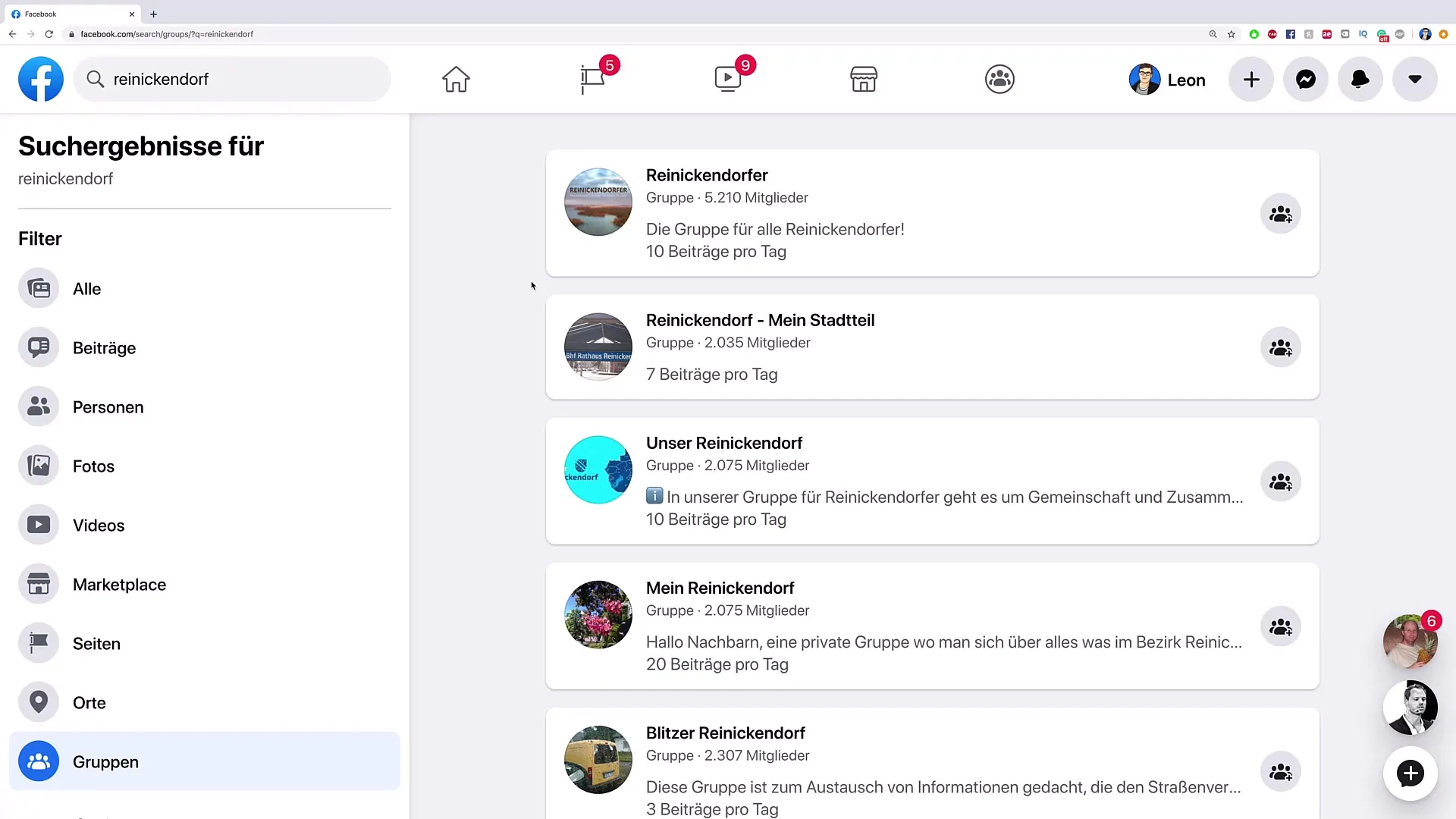Click Mein Reinickendorf group thumbnail

tap(597, 614)
